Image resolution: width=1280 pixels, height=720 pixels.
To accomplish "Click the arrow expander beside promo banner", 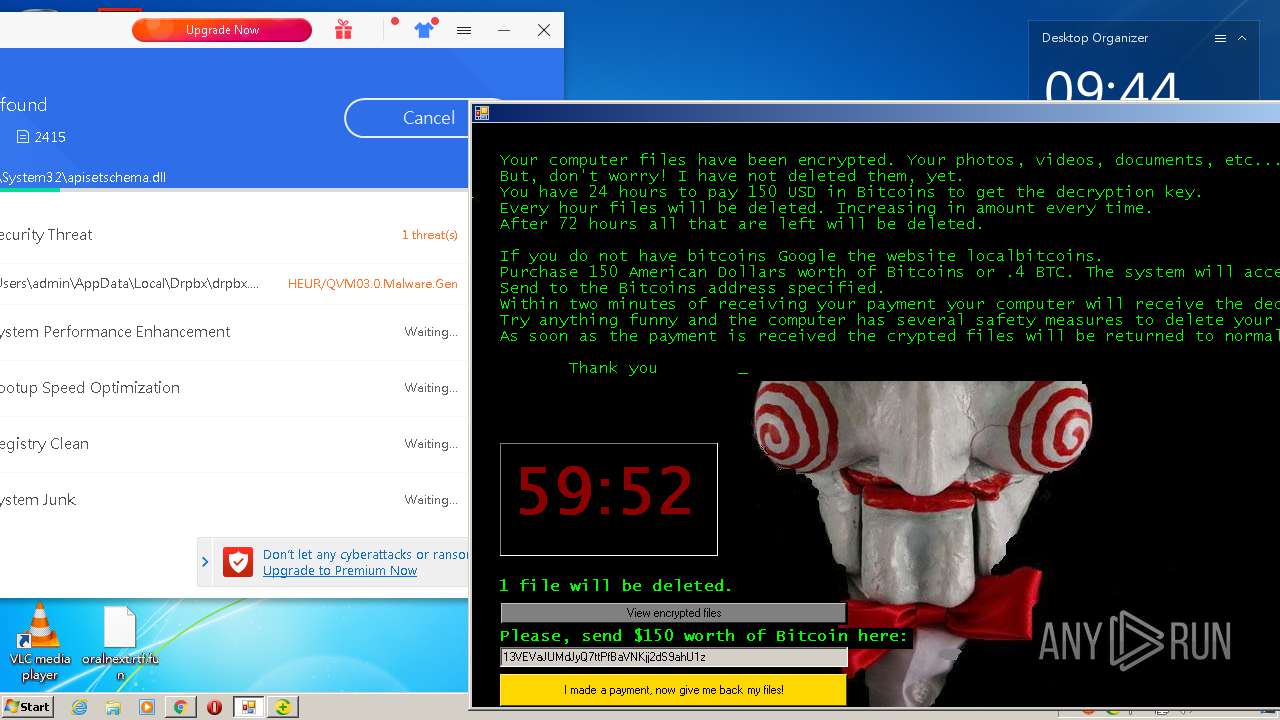I will 205,562.
